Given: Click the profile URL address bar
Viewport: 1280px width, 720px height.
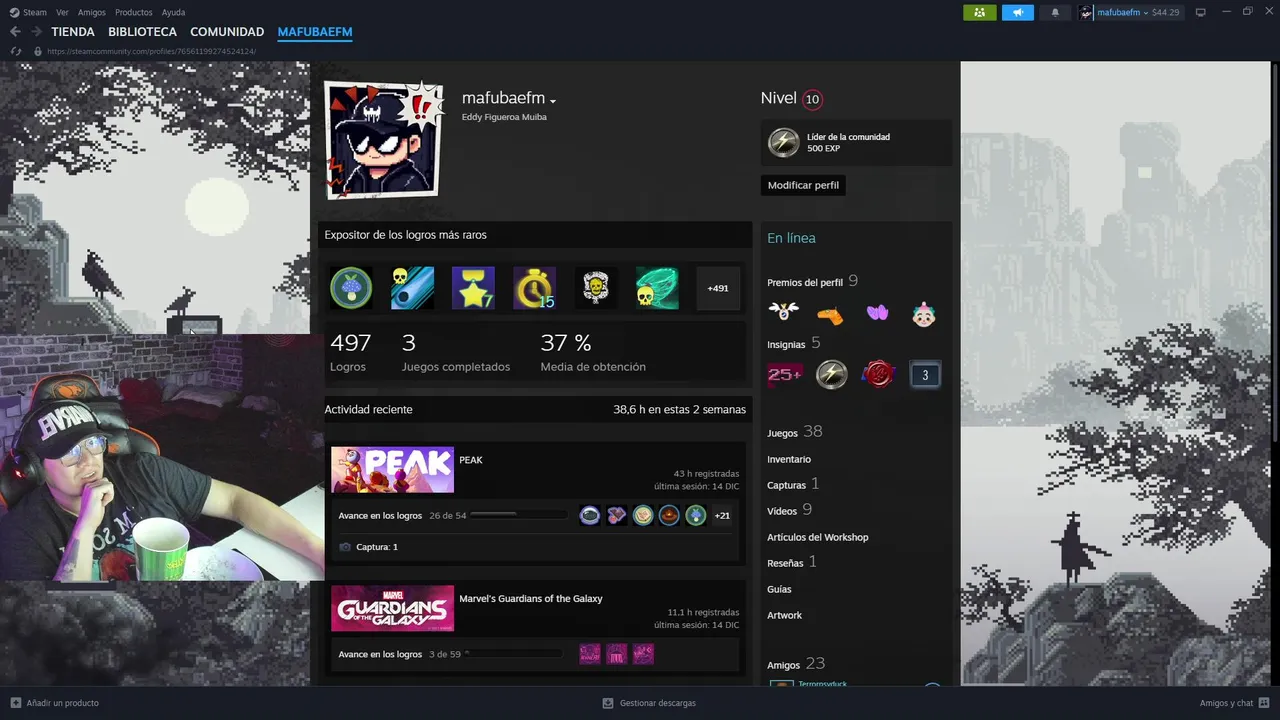Looking at the screenshot, I should [151, 51].
